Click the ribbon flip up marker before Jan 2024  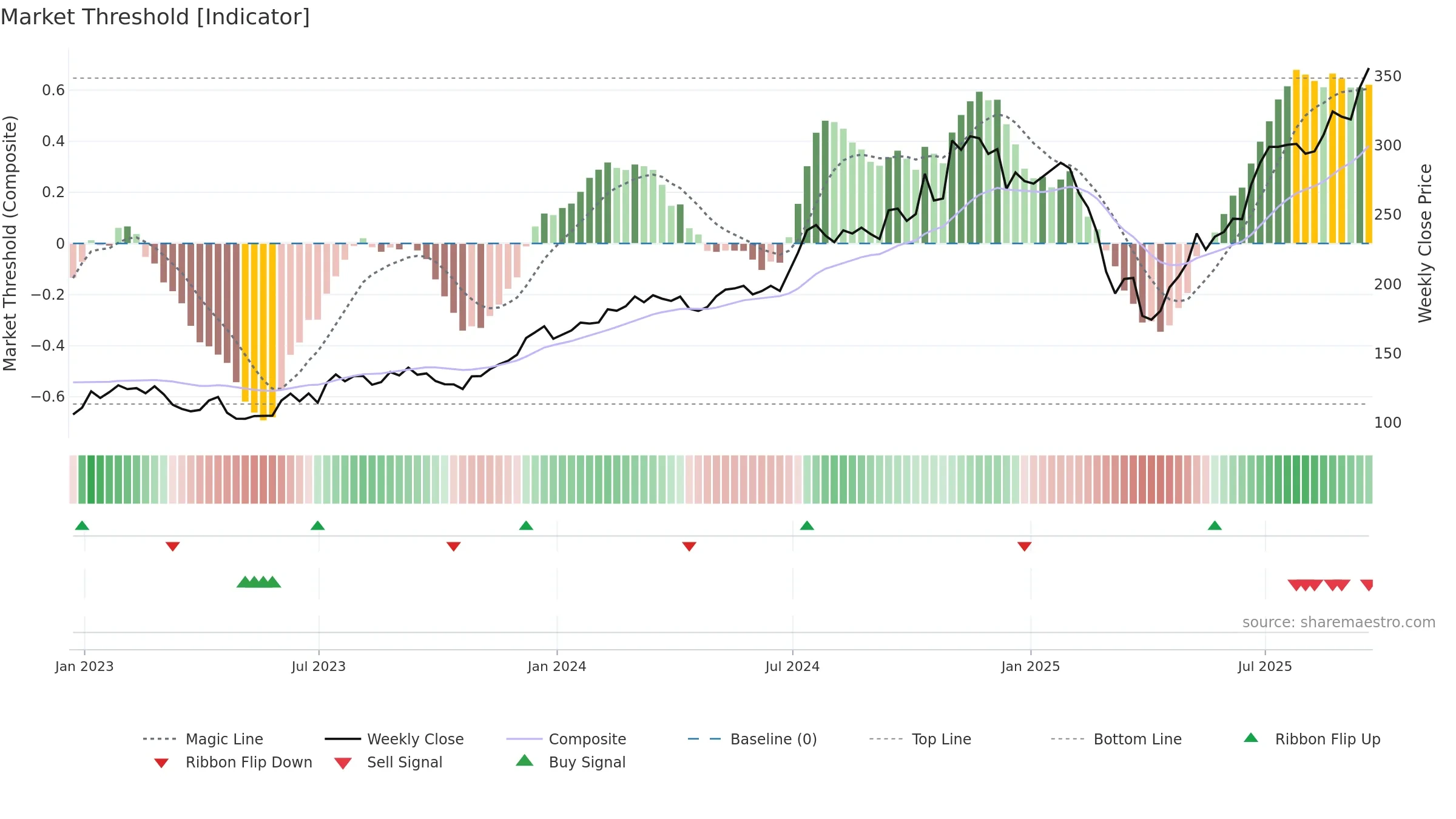coord(526,525)
